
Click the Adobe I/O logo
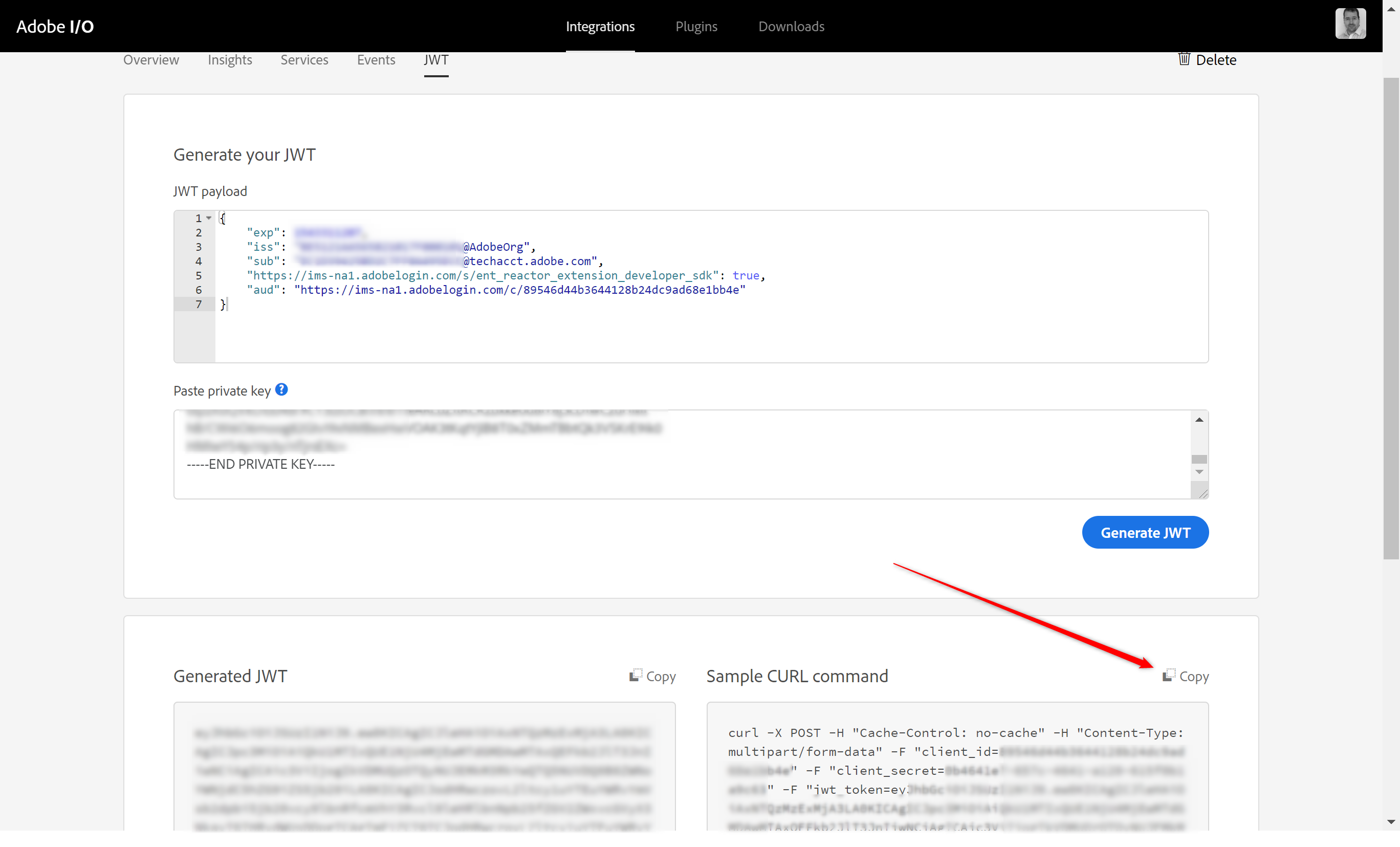tap(55, 26)
